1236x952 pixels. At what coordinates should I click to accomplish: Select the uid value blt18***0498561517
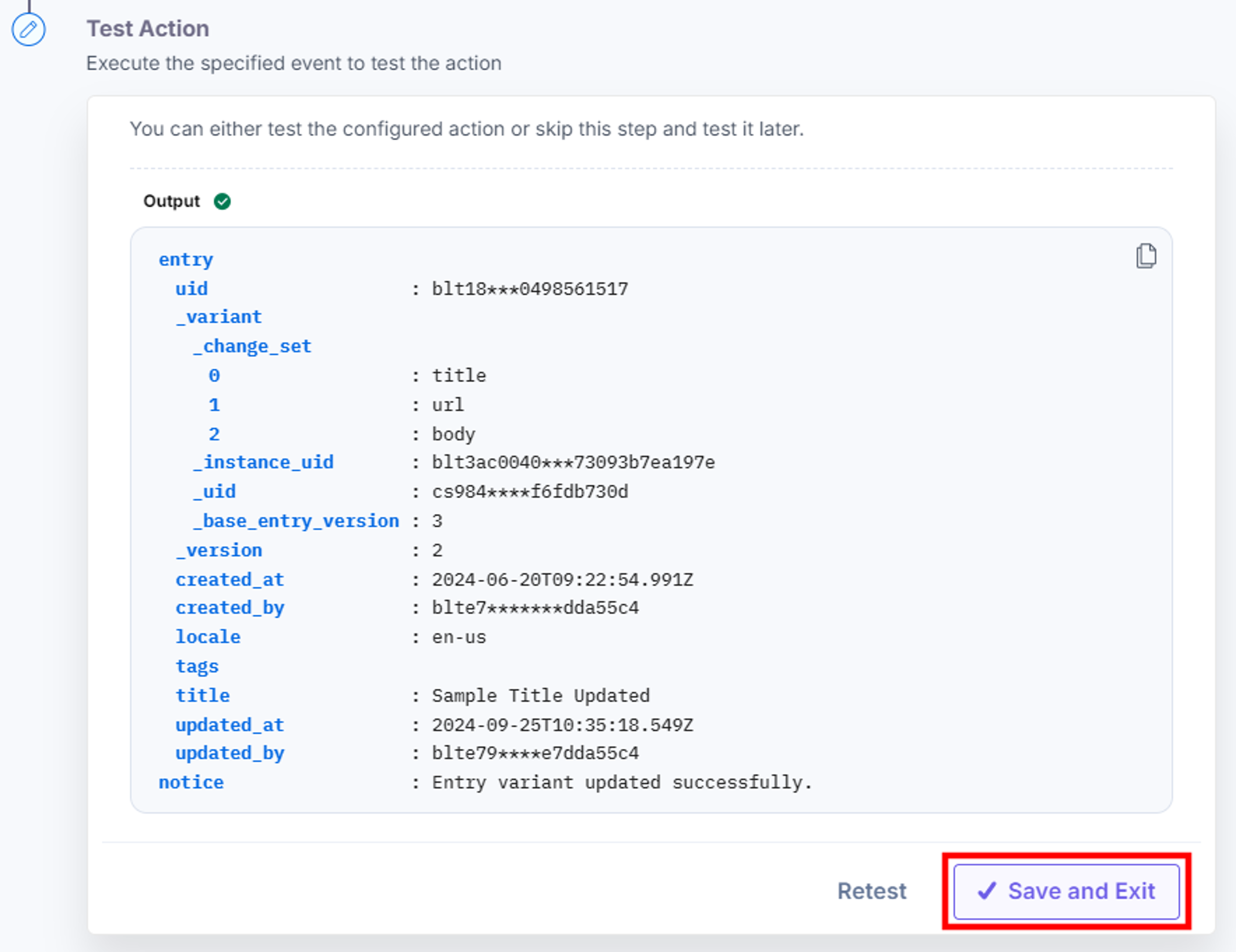coord(530,289)
